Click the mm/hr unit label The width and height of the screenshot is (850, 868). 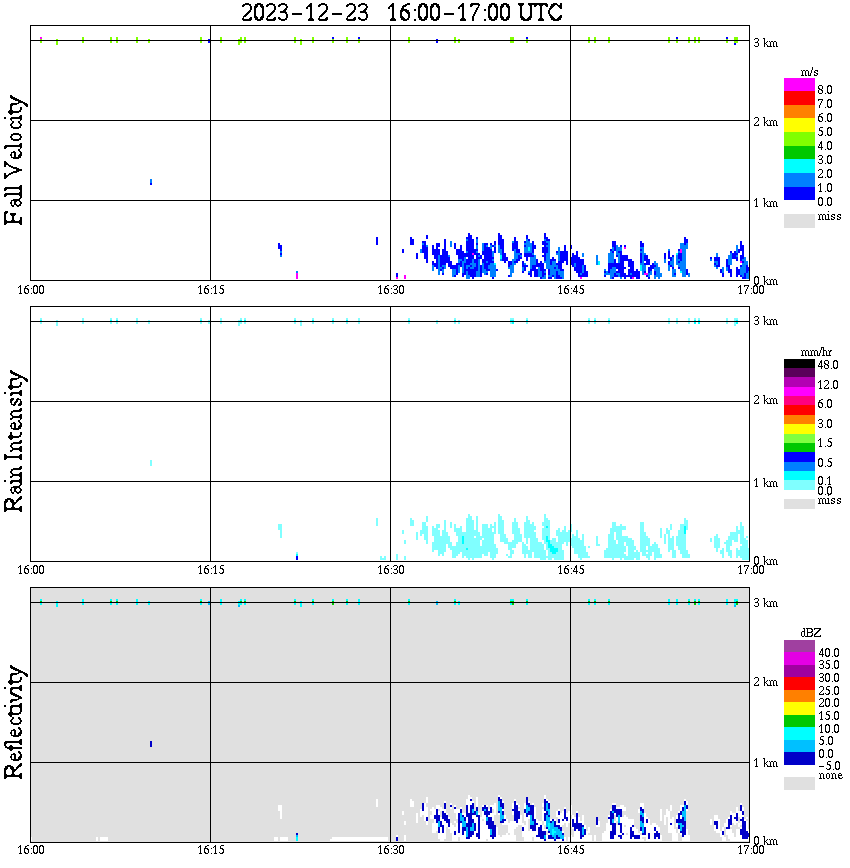(x=816, y=353)
